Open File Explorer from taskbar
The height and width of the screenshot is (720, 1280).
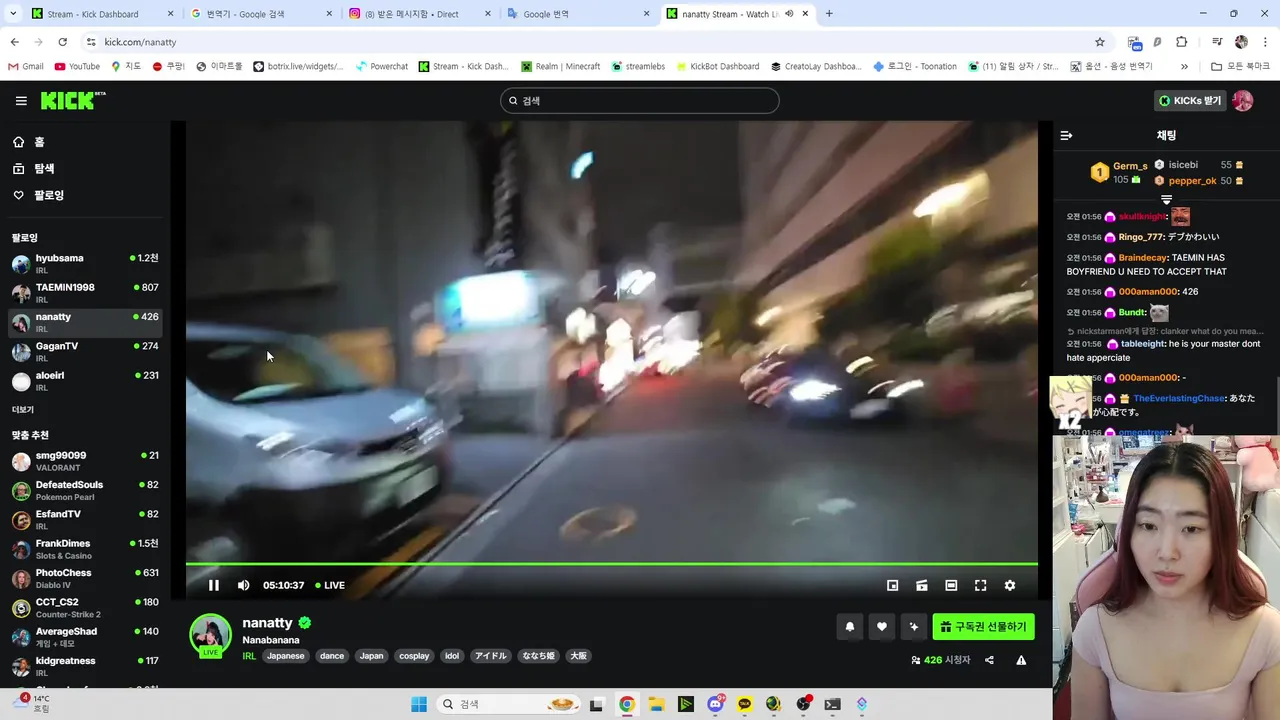pyautogui.click(x=656, y=704)
